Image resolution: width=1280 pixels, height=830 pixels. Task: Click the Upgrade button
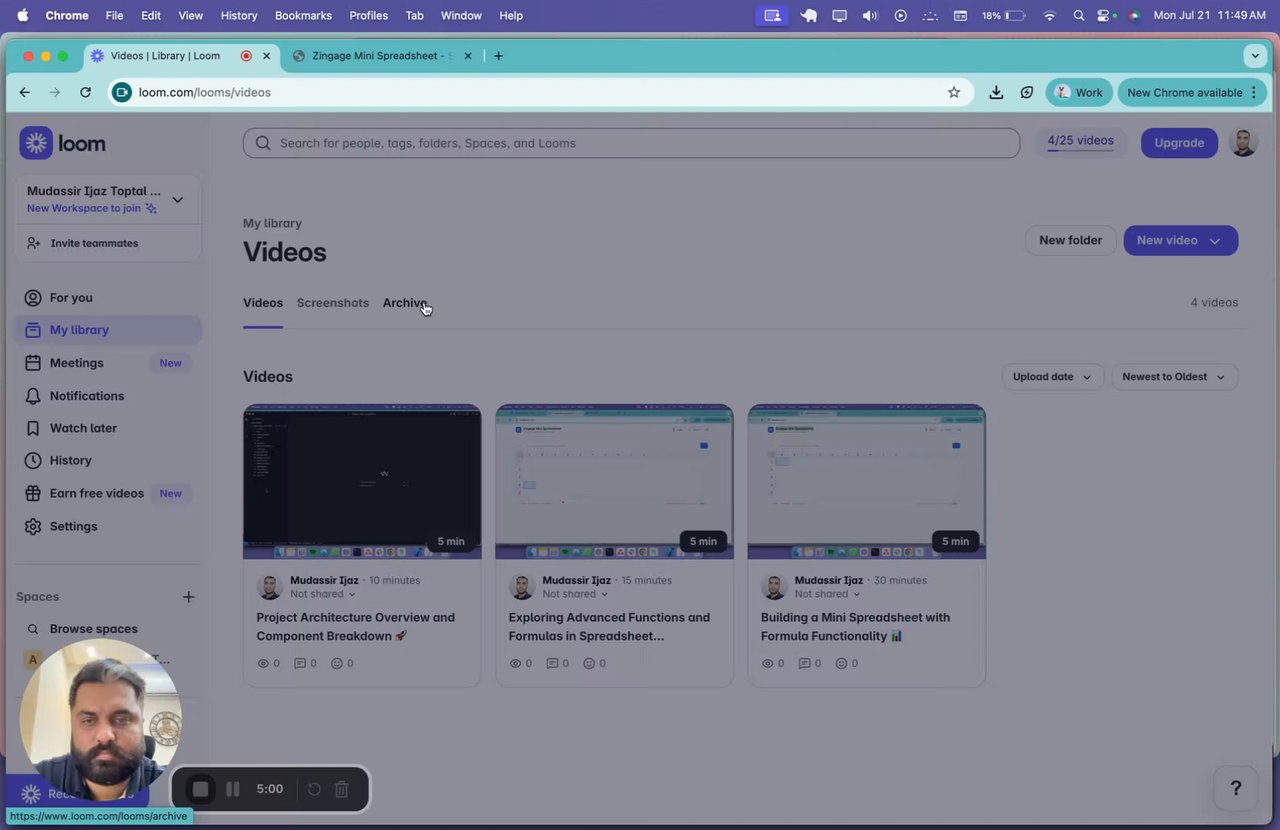(x=1179, y=143)
